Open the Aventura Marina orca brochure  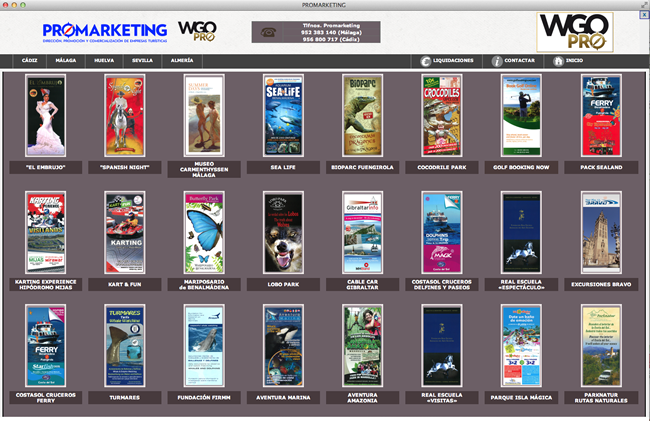283,345
